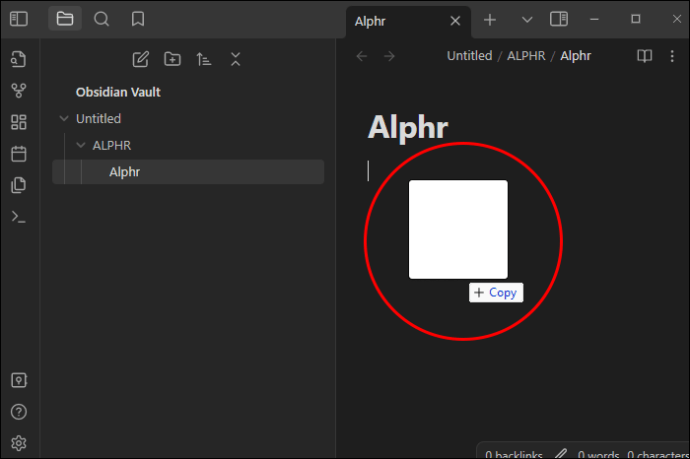This screenshot has height=459, width=690.
Task: Add a new tab with plus icon
Action: [x=490, y=20]
